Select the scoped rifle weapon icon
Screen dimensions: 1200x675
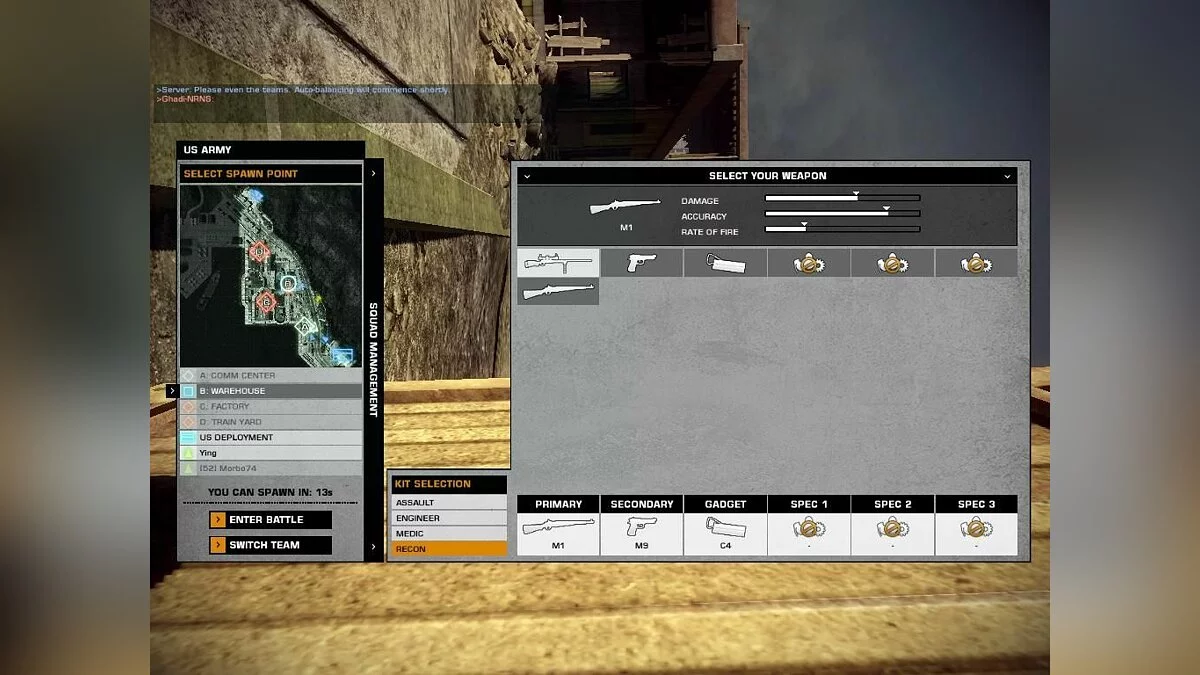(558, 262)
